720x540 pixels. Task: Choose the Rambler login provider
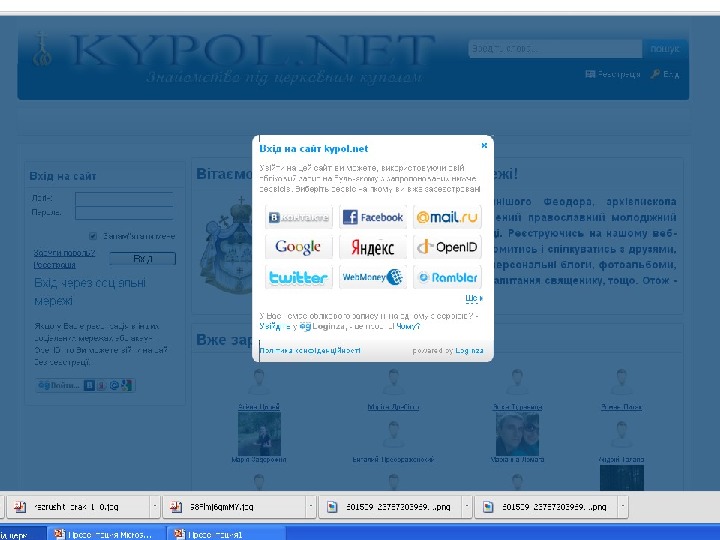click(x=447, y=277)
